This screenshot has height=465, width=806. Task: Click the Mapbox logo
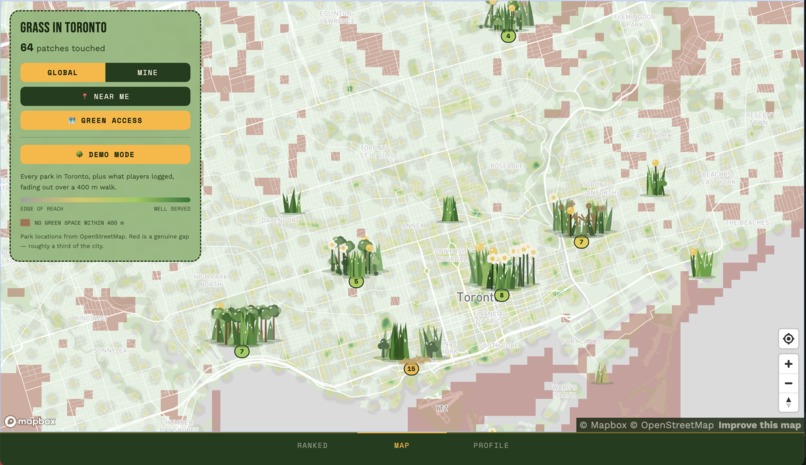tap(30, 421)
